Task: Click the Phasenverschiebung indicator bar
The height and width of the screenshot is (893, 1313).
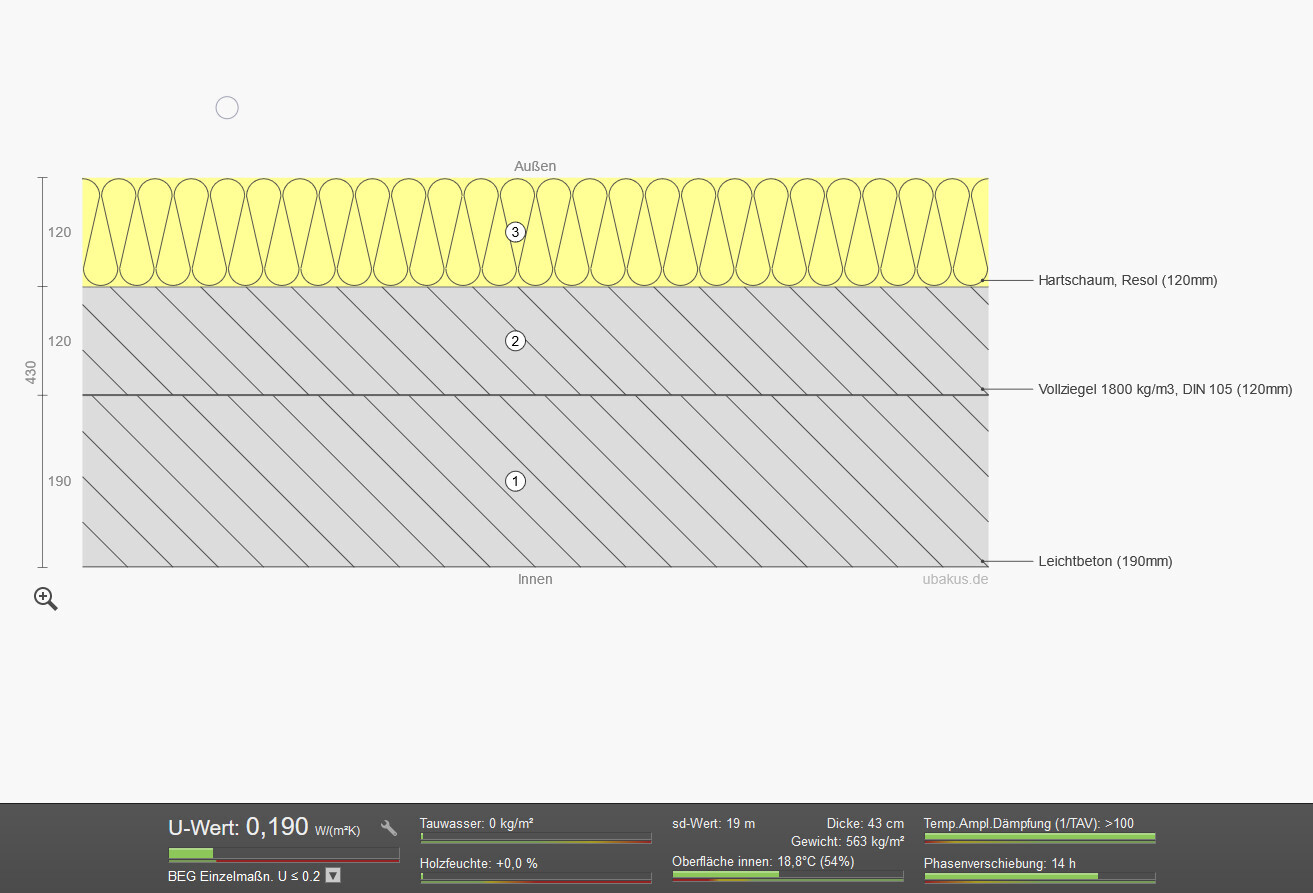Action: (x=1039, y=877)
